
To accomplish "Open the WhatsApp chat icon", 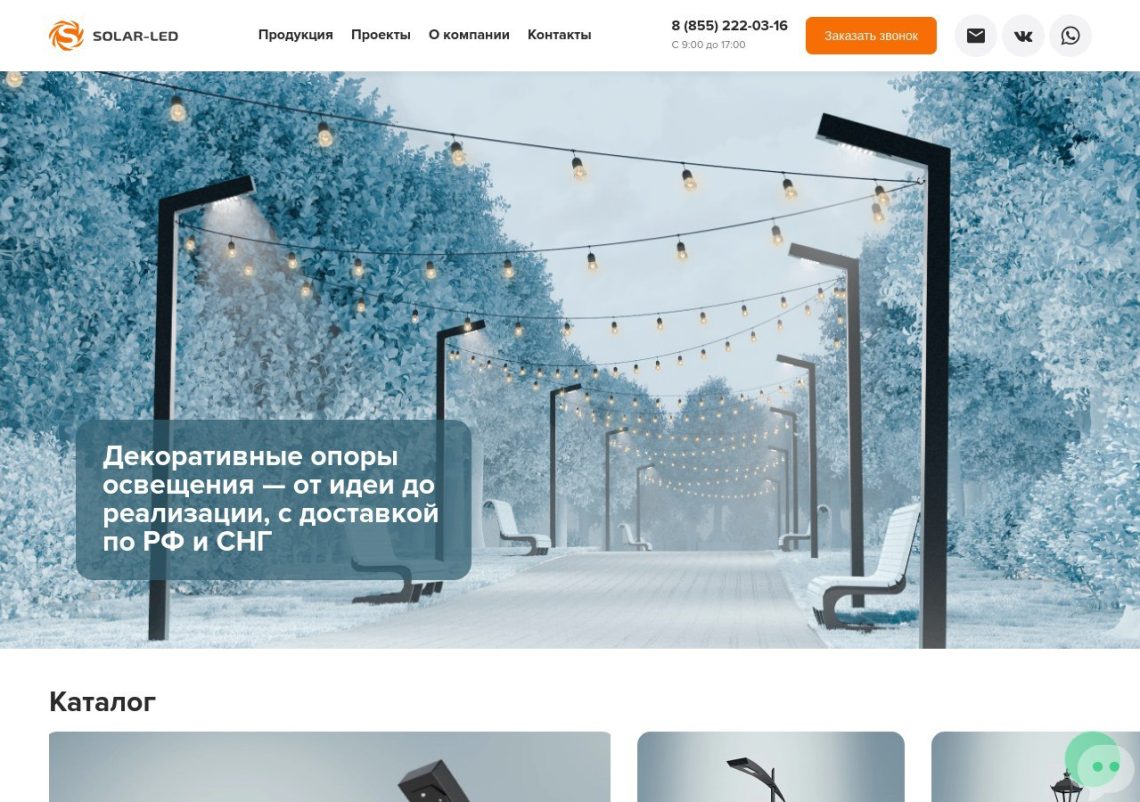I will (1070, 36).
